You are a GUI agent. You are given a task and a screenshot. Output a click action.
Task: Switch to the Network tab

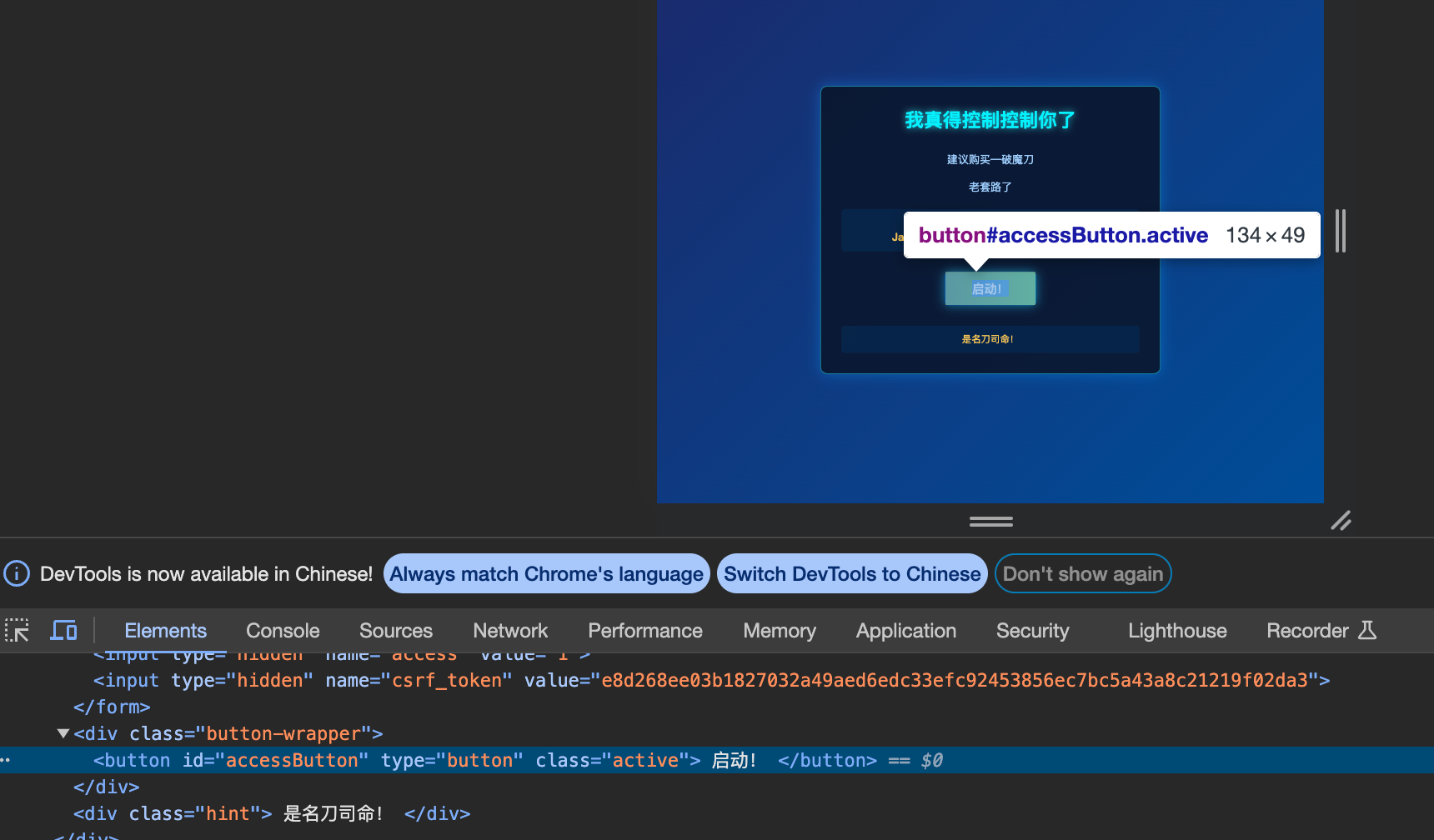coord(510,631)
